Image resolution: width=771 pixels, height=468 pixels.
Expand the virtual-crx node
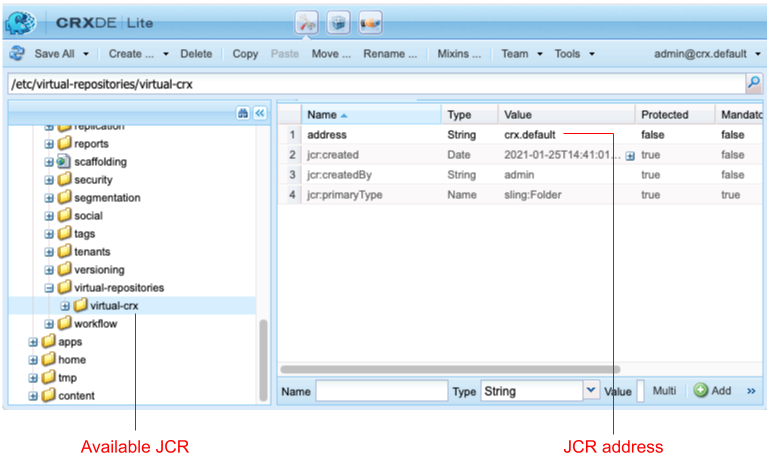(x=65, y=306)
